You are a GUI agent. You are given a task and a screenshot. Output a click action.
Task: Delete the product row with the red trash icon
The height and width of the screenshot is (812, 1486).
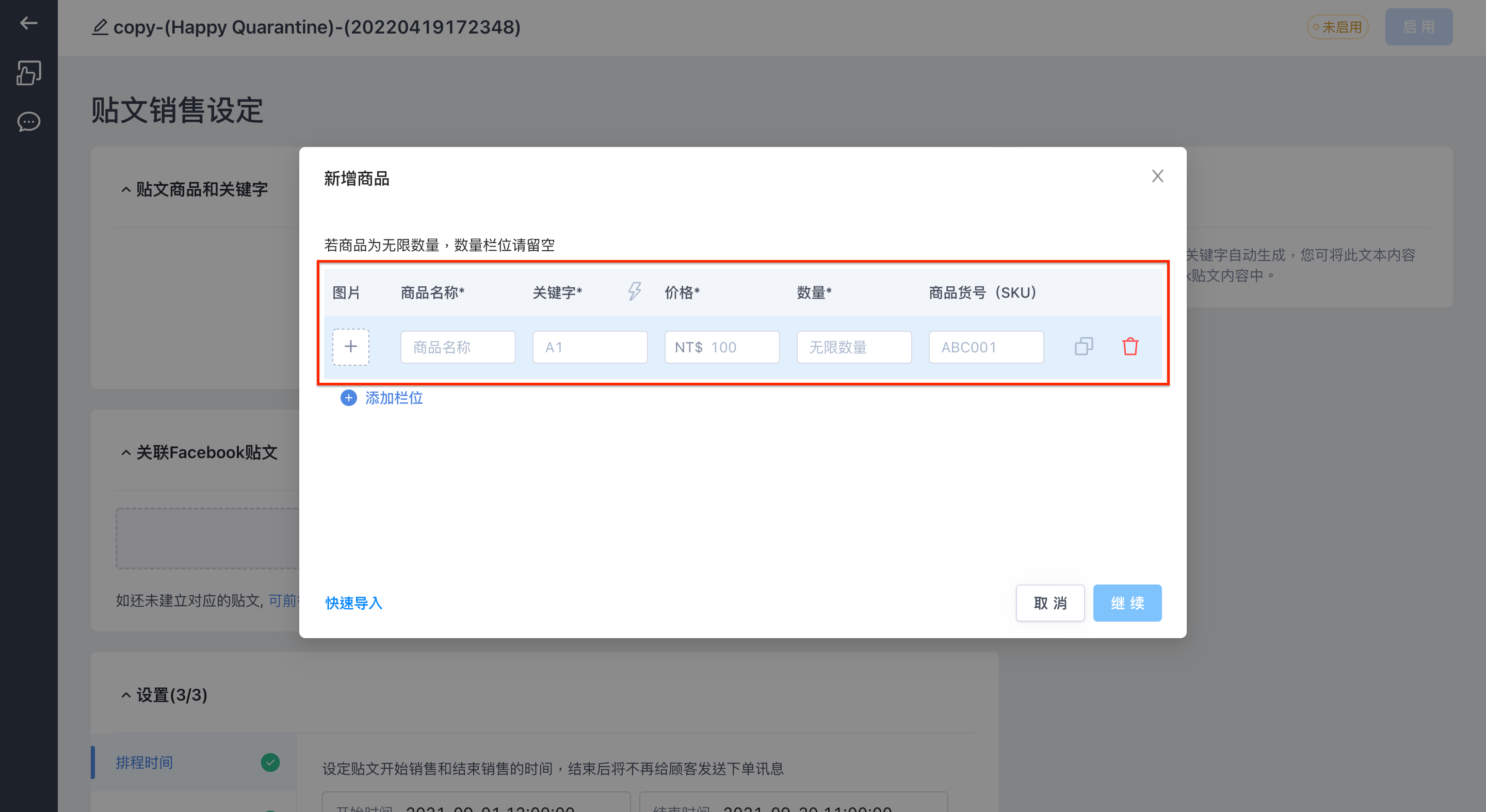(1130, 347)
